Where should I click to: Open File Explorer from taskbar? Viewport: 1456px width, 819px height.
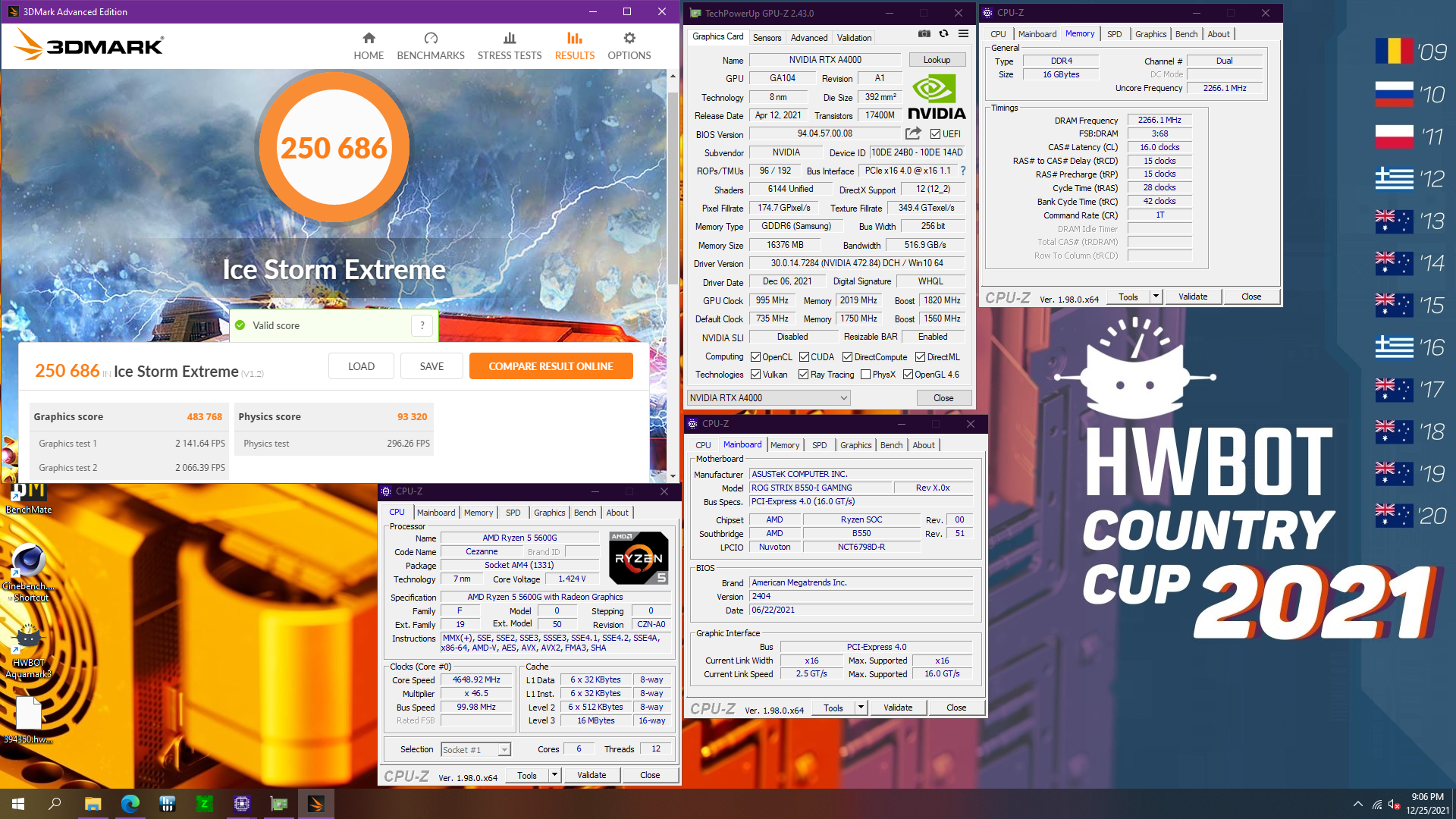[93, 804]
